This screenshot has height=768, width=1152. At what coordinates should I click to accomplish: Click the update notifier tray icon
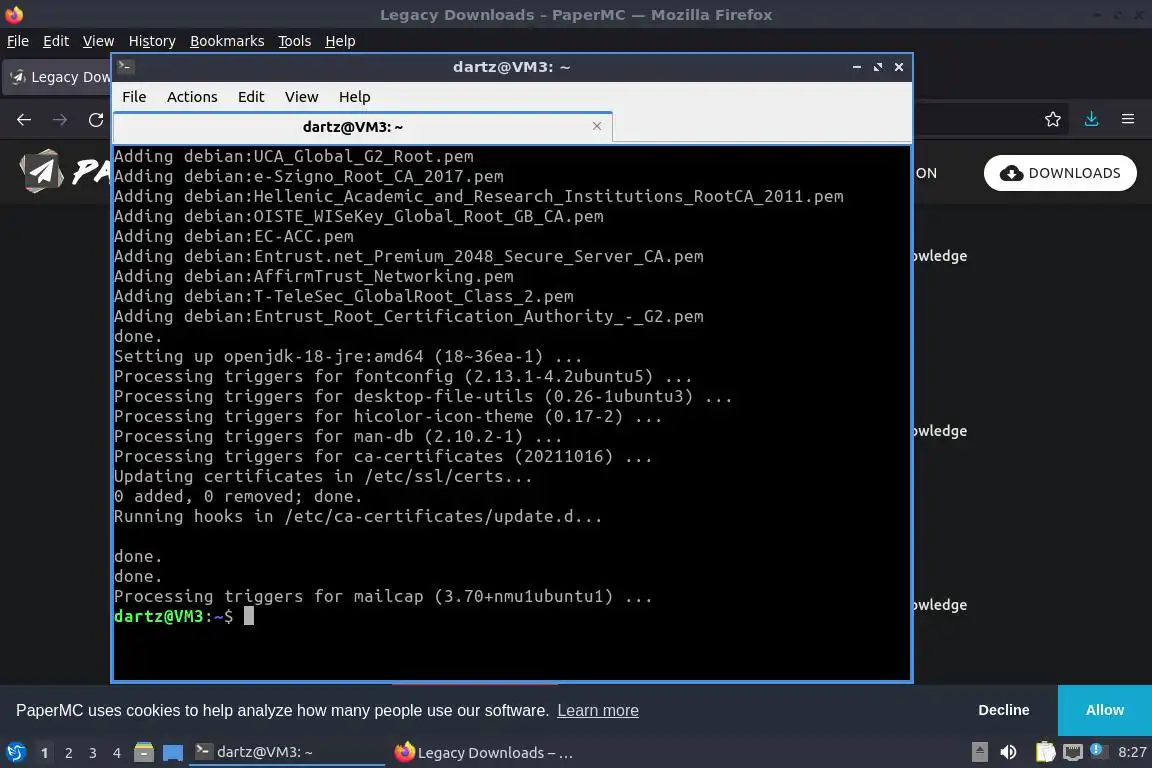[1097, 750]
